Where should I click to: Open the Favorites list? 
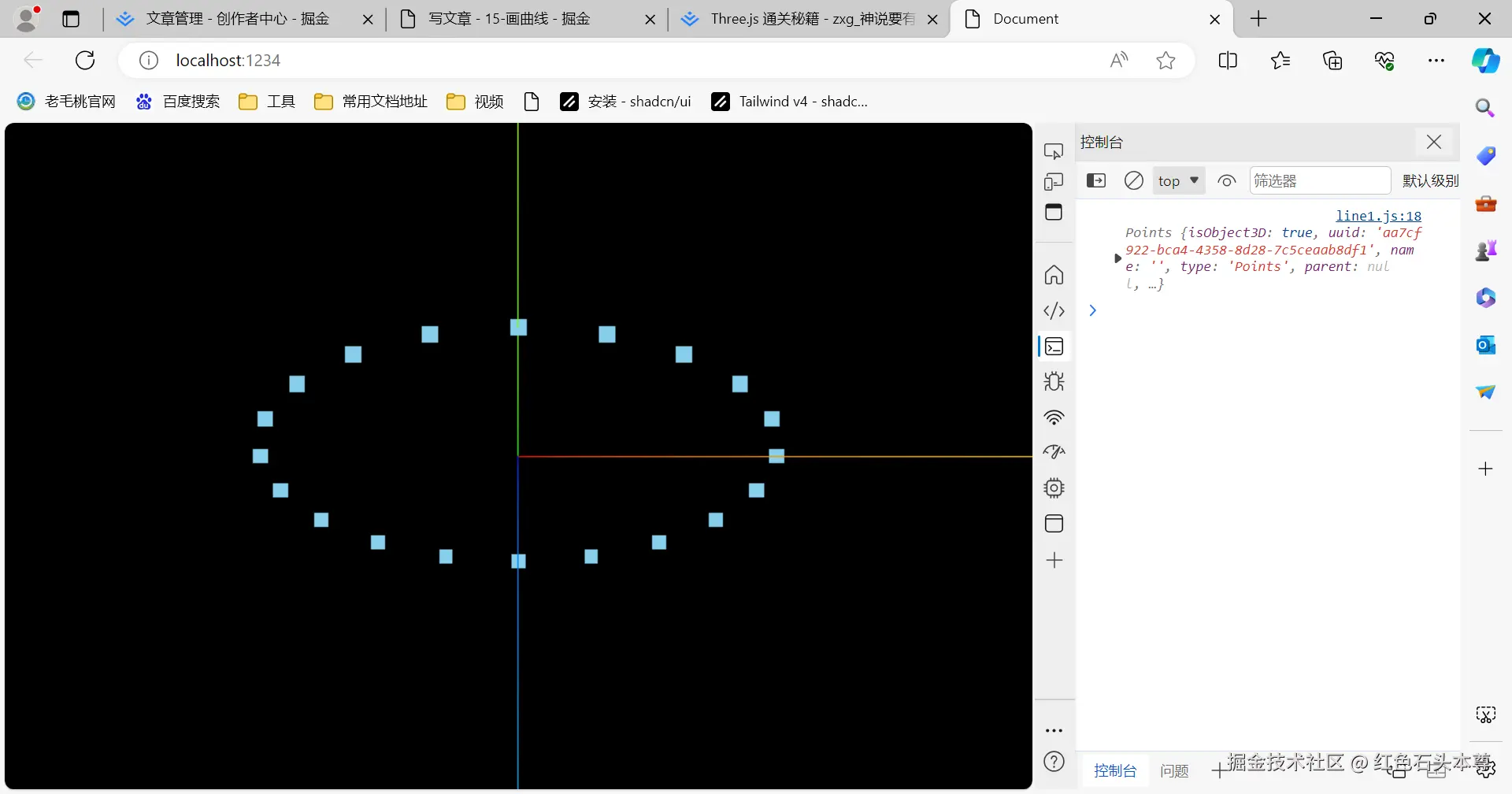click(1280, 61)
